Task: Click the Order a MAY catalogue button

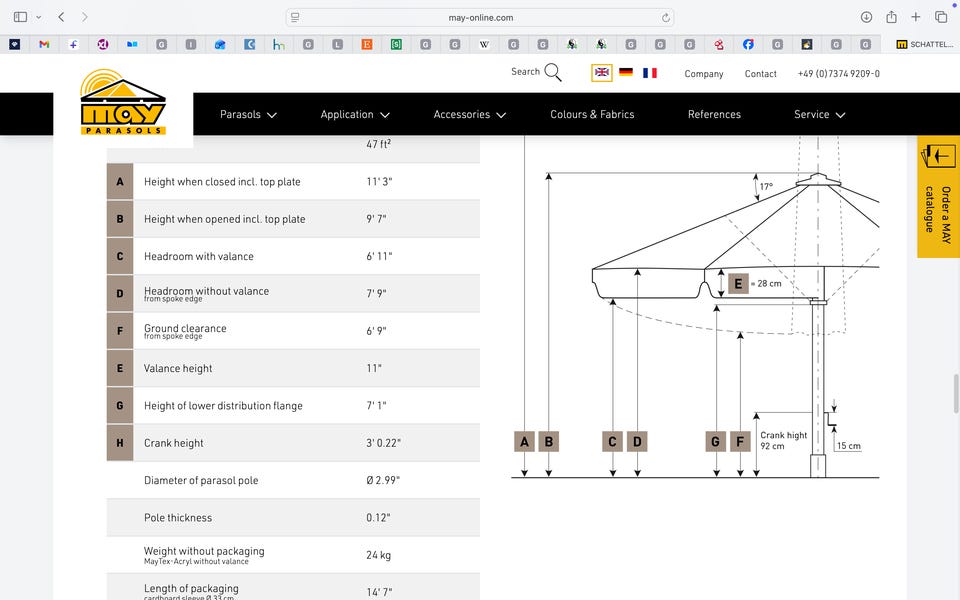Action: coord(938,198)
